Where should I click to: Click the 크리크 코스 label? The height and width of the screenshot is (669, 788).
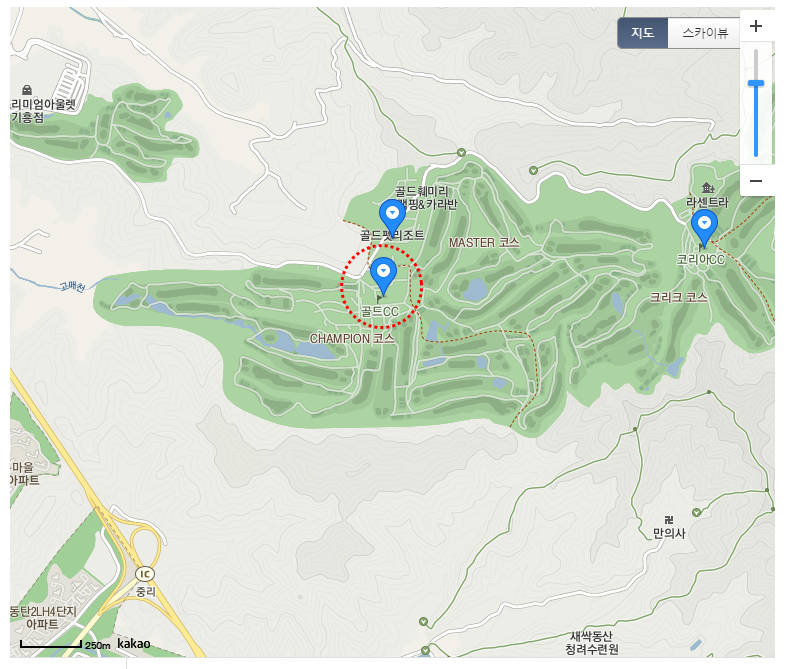pos(678,298)
